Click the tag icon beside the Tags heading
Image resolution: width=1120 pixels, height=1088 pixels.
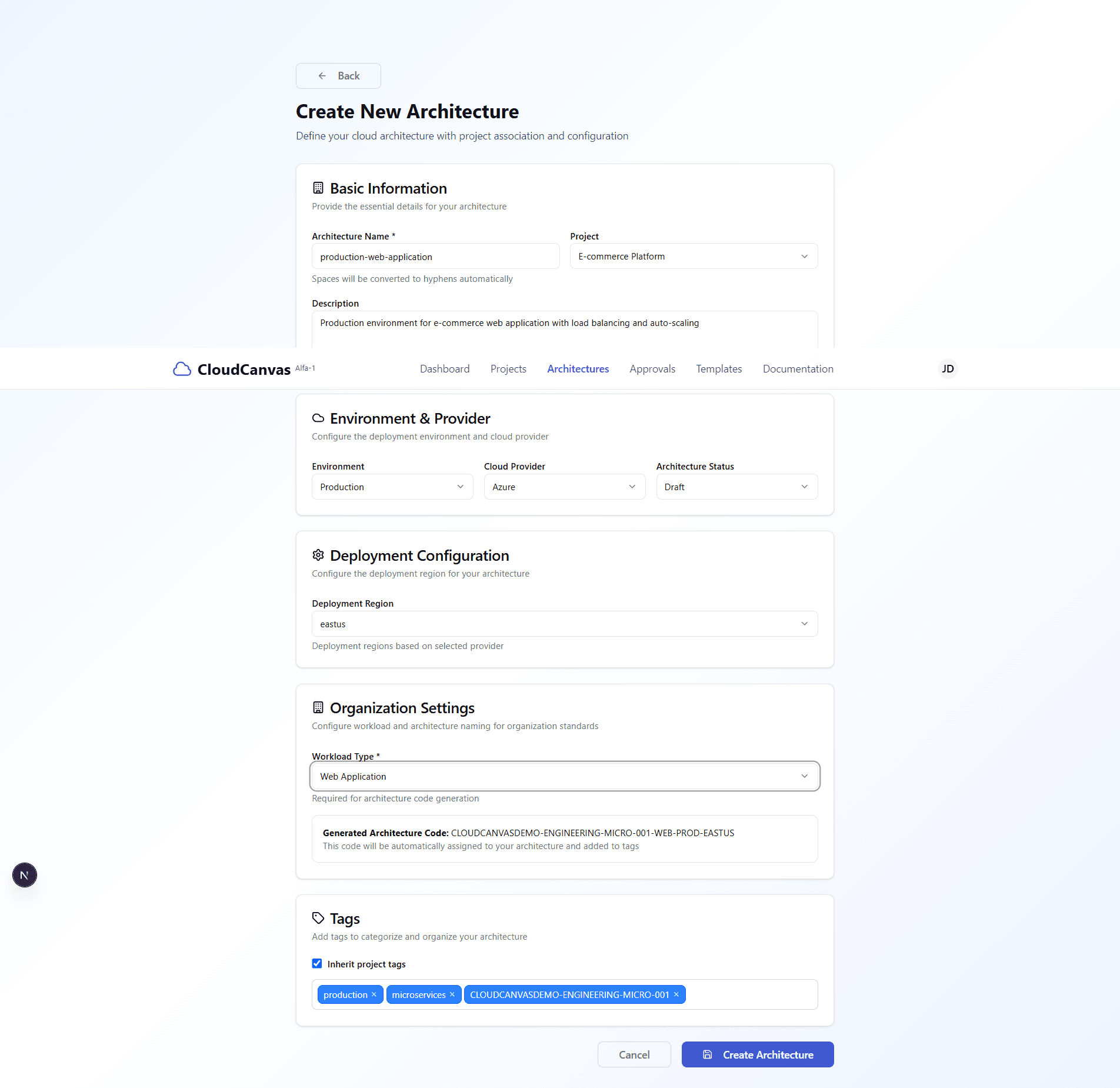tap(318, 918)
